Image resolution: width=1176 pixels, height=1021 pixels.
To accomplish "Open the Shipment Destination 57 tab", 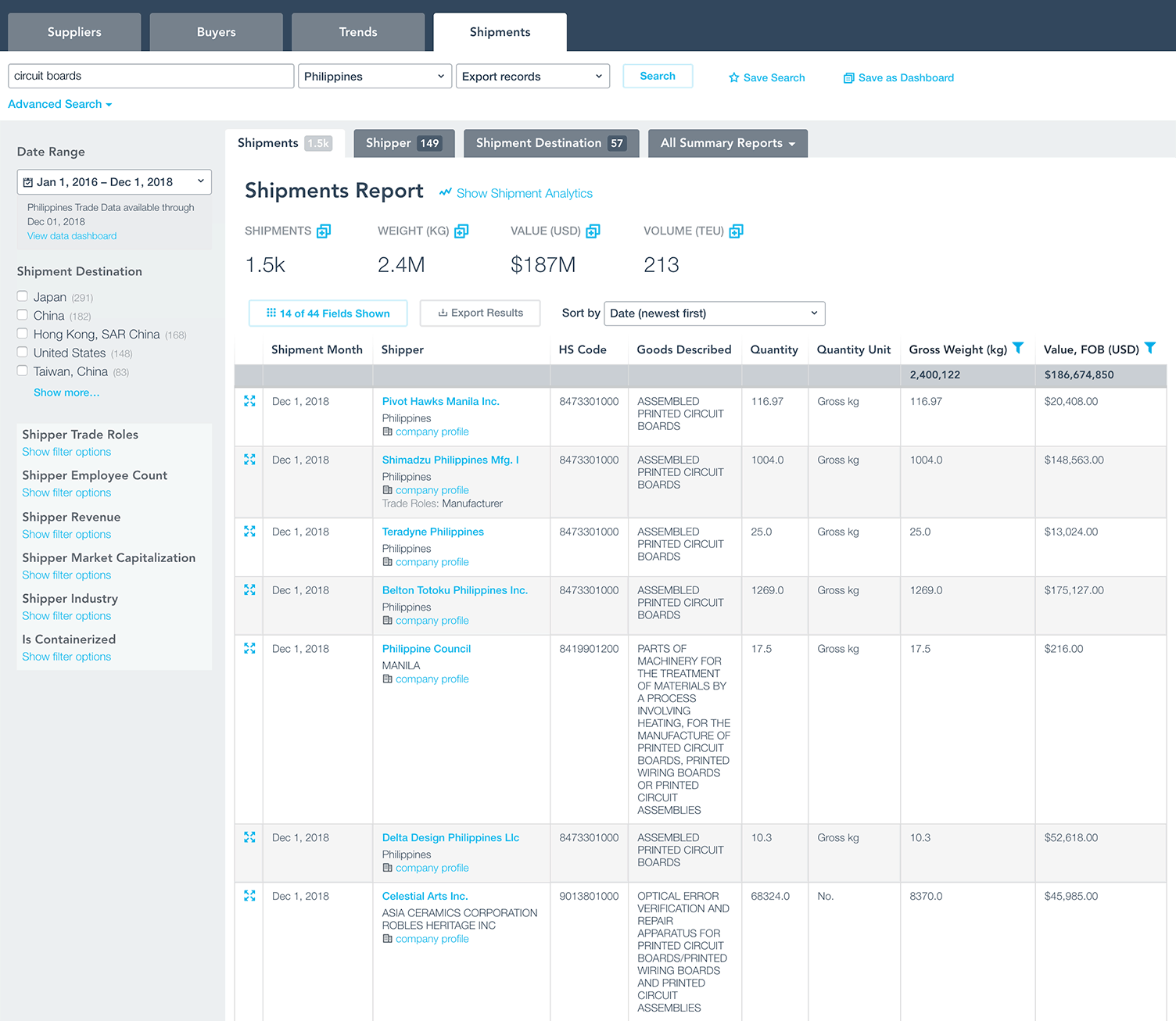I will [551, 143].
